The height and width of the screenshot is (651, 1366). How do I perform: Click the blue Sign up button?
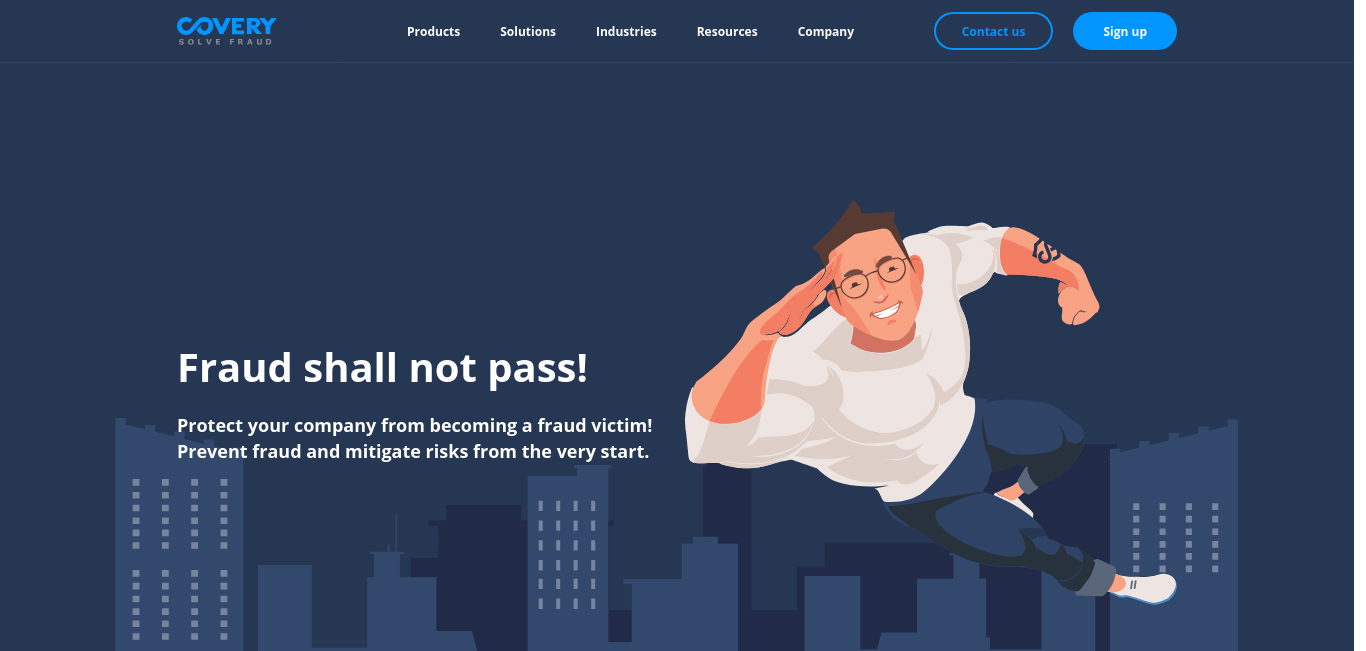pos(1125,31)
